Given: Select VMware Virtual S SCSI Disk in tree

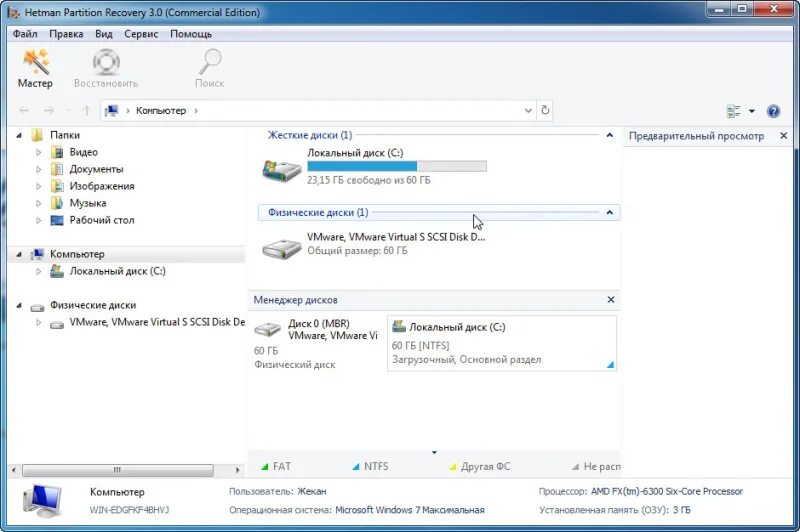Looking at the screenshot, I should click(x=157, y=322).
